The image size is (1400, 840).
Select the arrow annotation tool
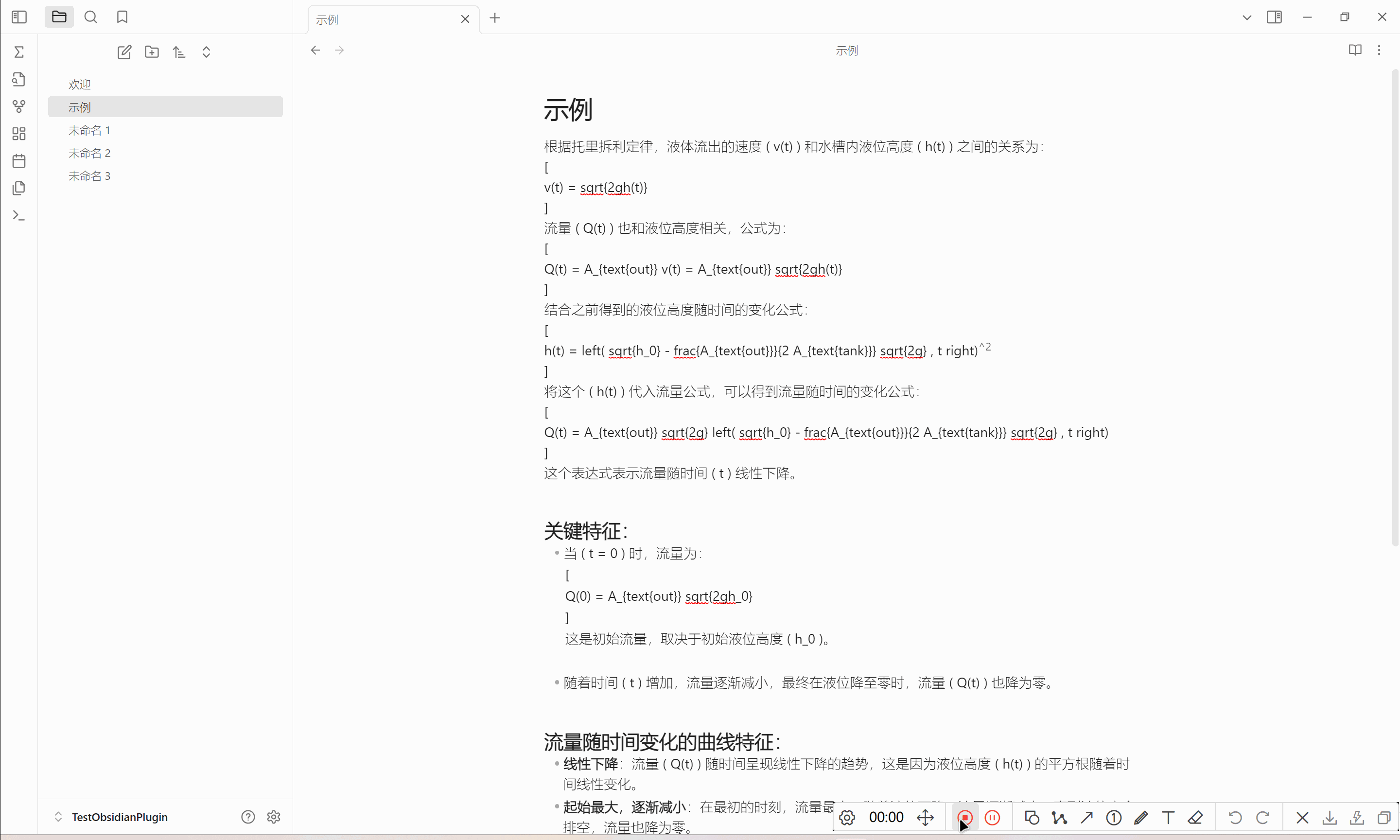[1086, 817]
